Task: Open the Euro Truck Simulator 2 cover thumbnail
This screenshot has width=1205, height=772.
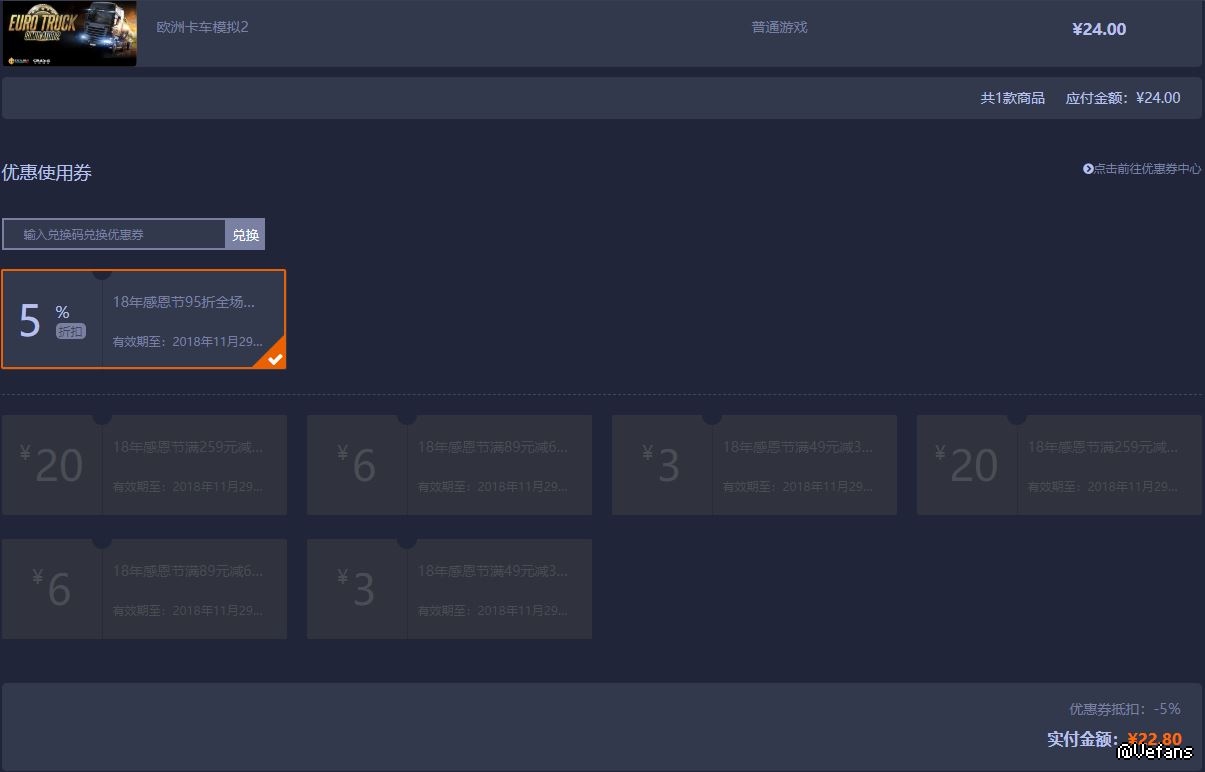Action: pyautogui.click(x=69, y=33)
